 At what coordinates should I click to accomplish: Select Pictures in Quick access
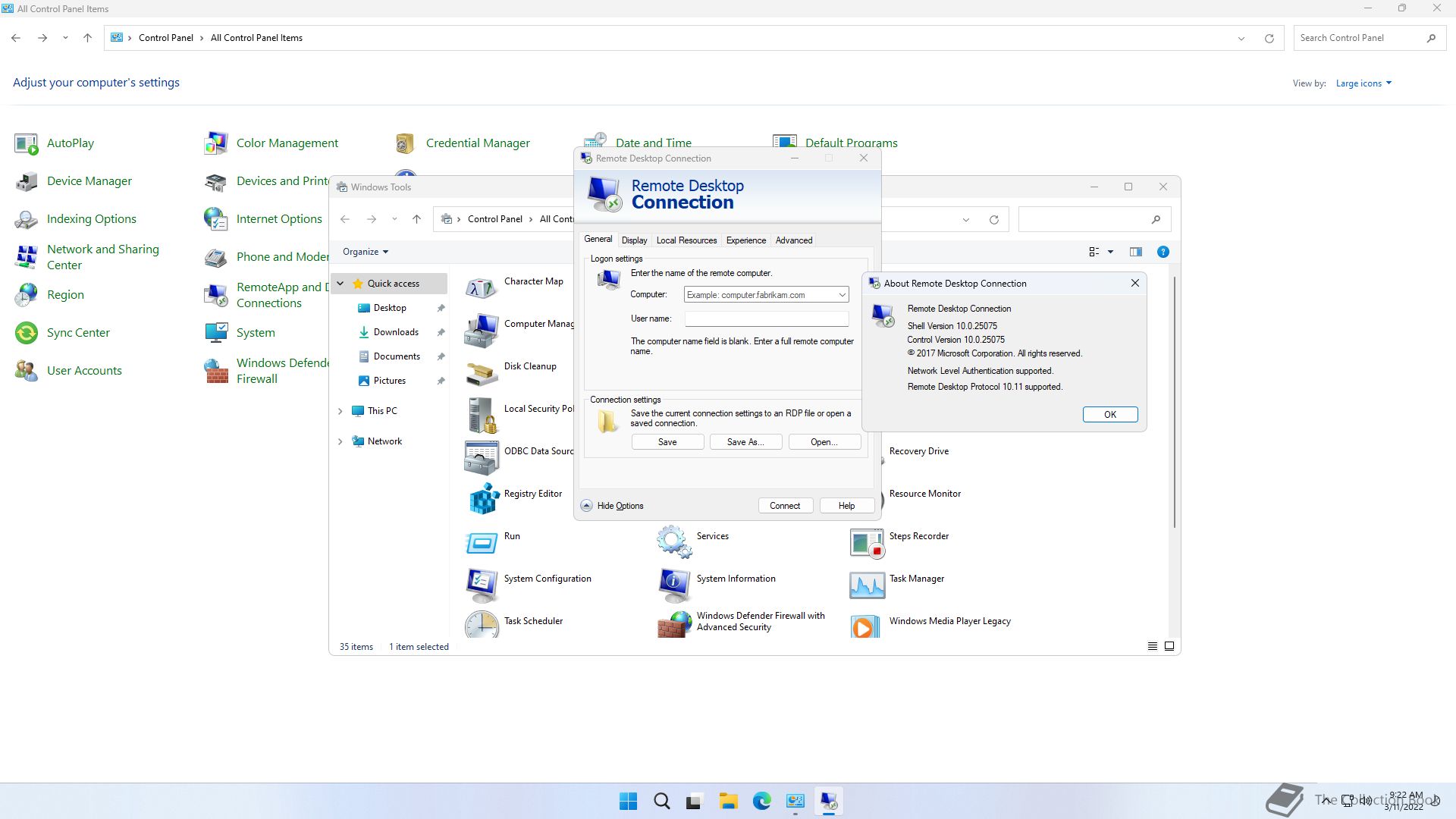pos(390,381)
